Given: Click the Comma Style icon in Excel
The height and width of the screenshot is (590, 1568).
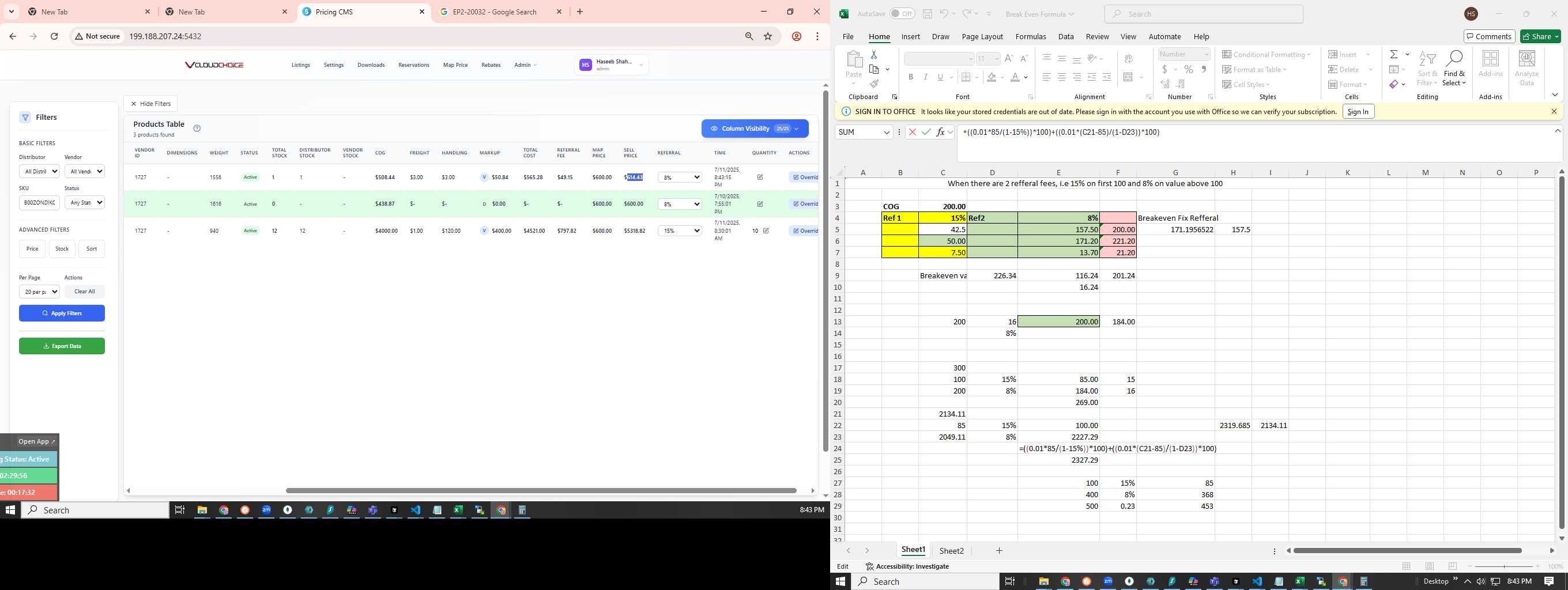Looking at the screenshot, I should pyautogui.click(x=1204, y=69).
